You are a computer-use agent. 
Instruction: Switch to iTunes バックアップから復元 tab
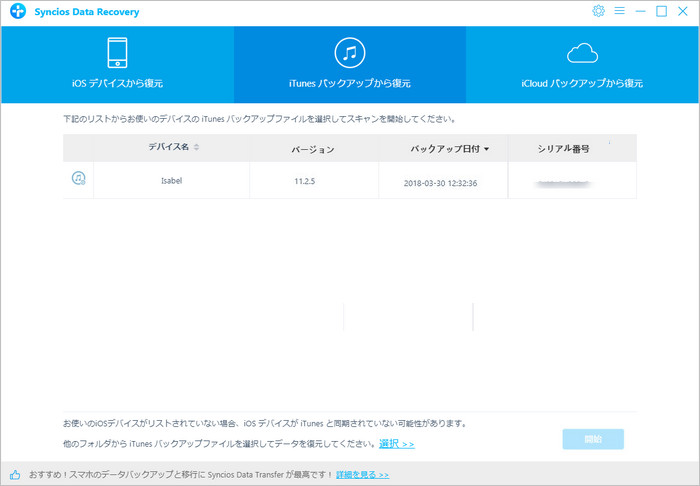pos(350,65)
